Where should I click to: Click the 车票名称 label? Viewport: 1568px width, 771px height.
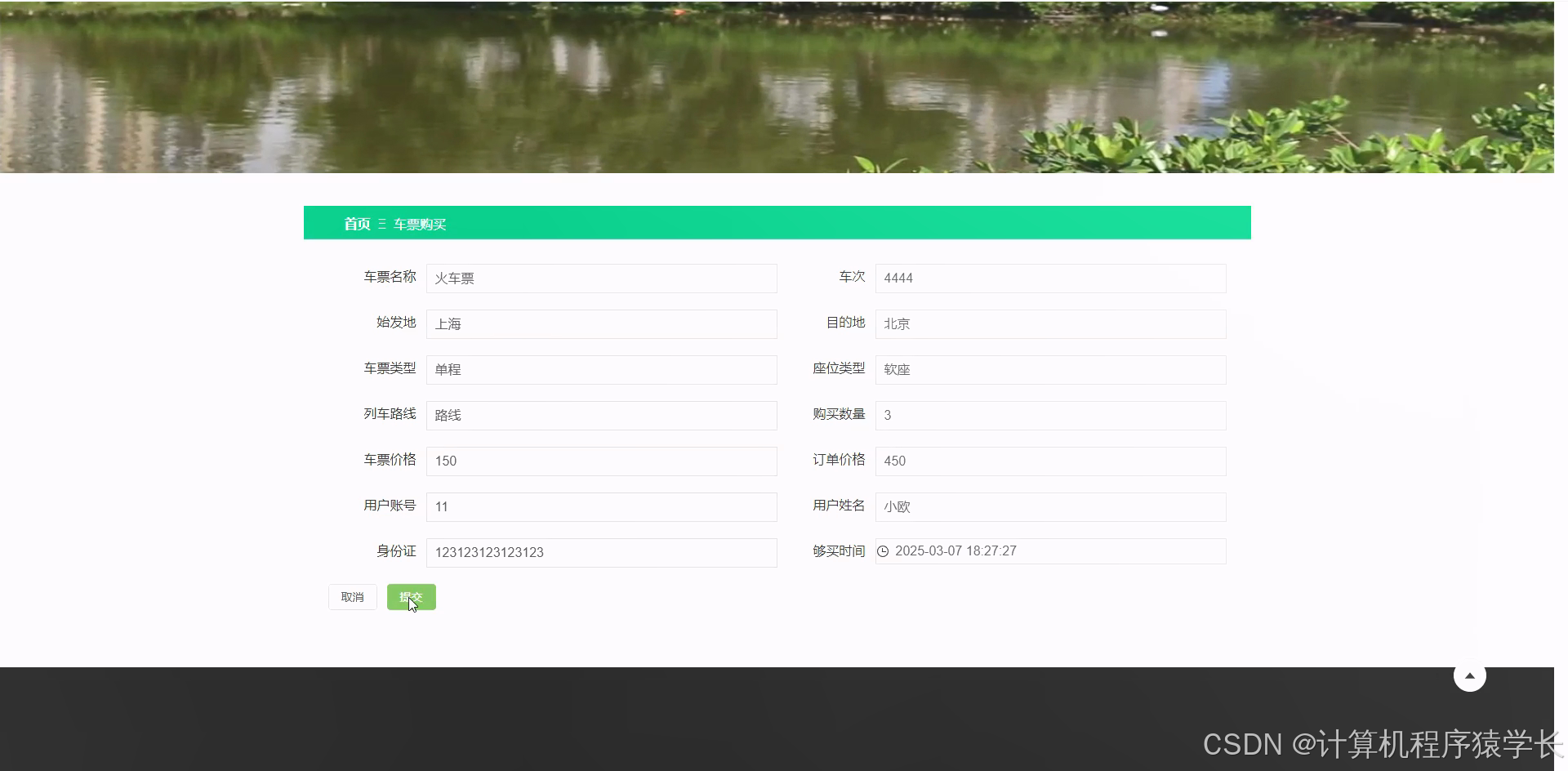point(390,277)
